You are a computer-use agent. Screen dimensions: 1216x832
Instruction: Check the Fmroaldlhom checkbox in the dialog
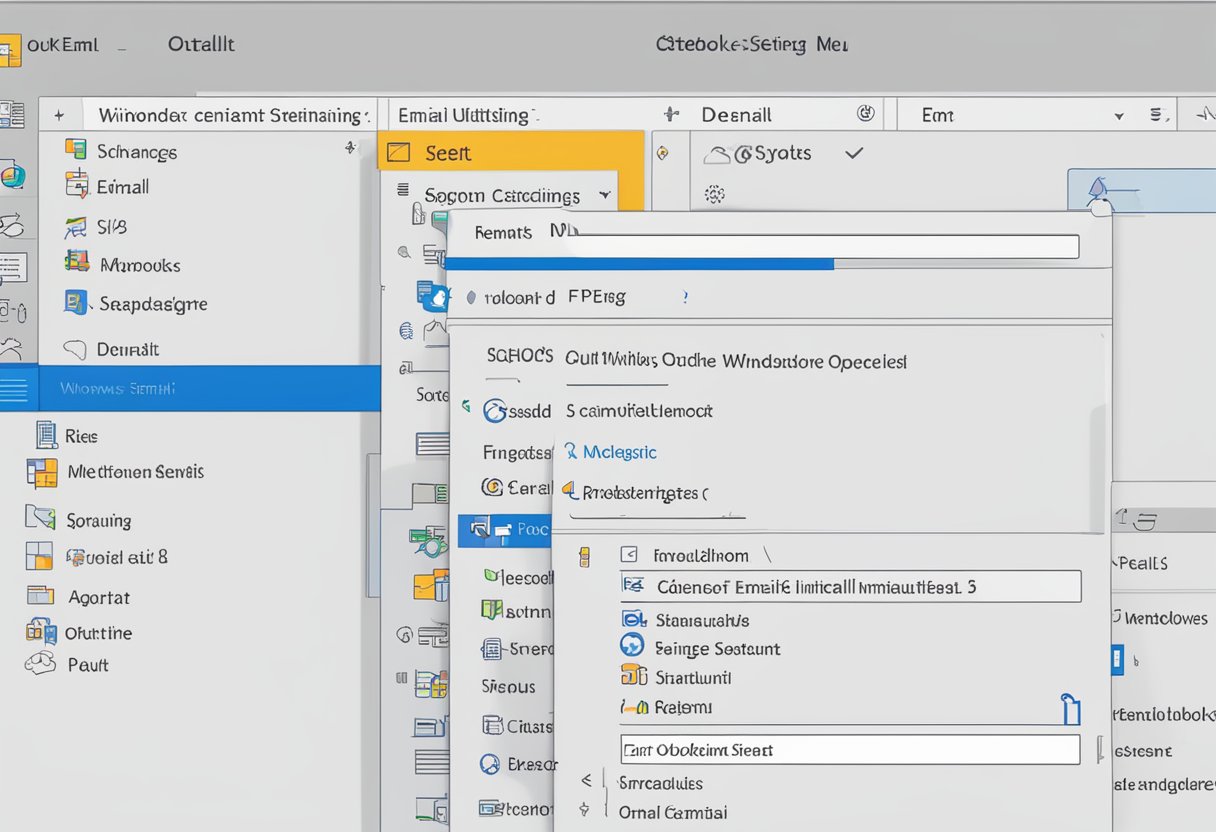click(x=628, y=554)
